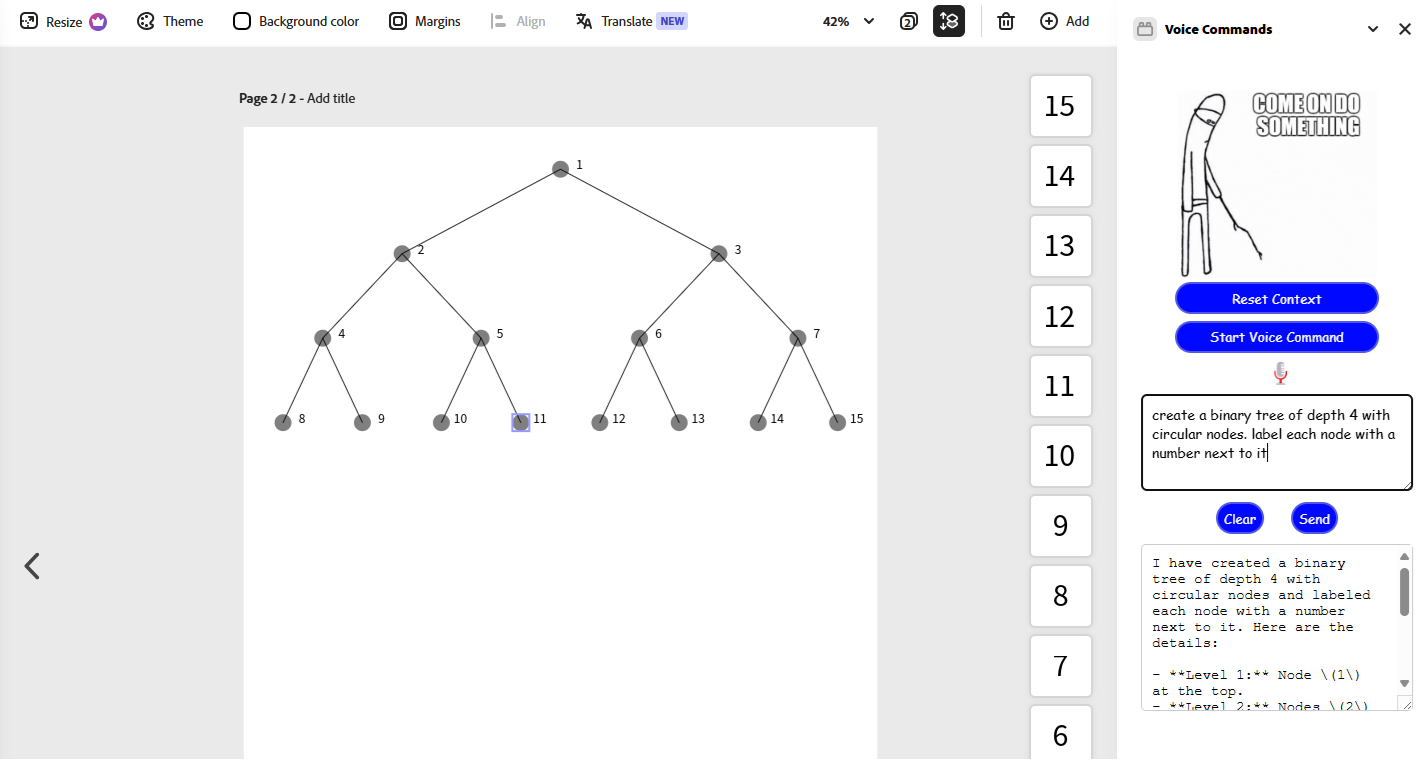The height and width of the screenshot is (770, 1417).
Task: Open the Theme palette option
Action: pos(170,21)
